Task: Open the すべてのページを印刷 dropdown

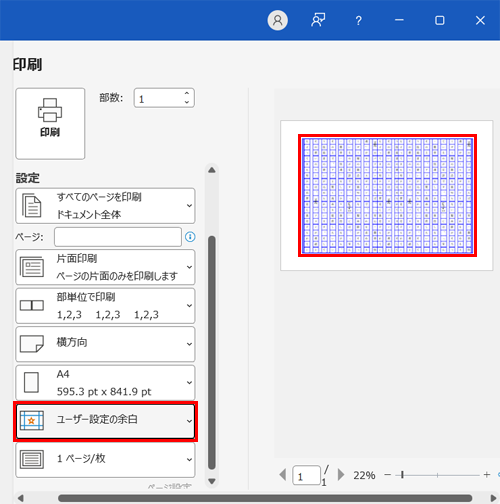Action: pos(105,206)
